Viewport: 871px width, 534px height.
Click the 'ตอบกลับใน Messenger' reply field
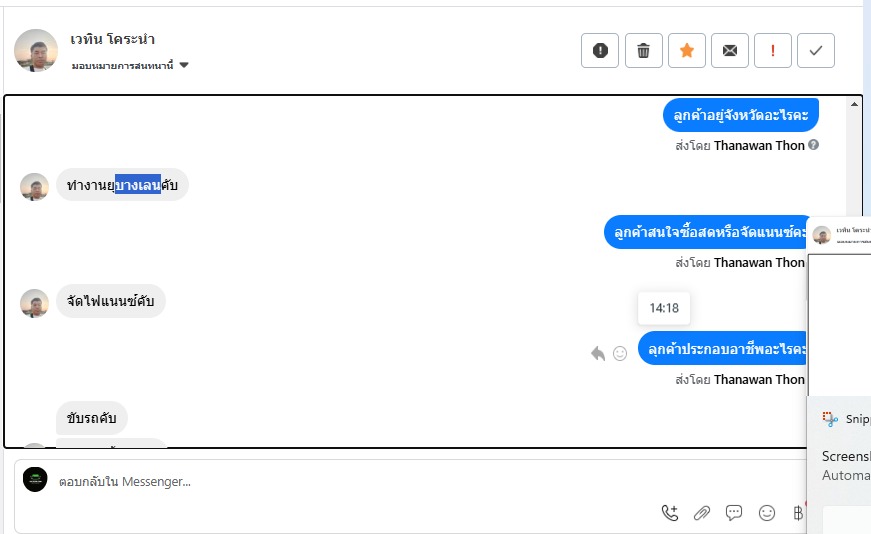pos(300,482)
